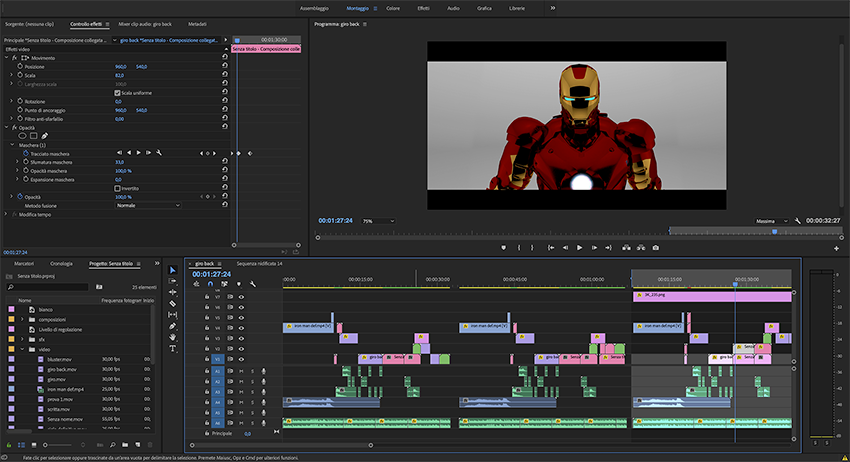This screenshot has height=462, width=850.
Task: Open the Cronologia panel tab
Action: (x=61, y=264)
